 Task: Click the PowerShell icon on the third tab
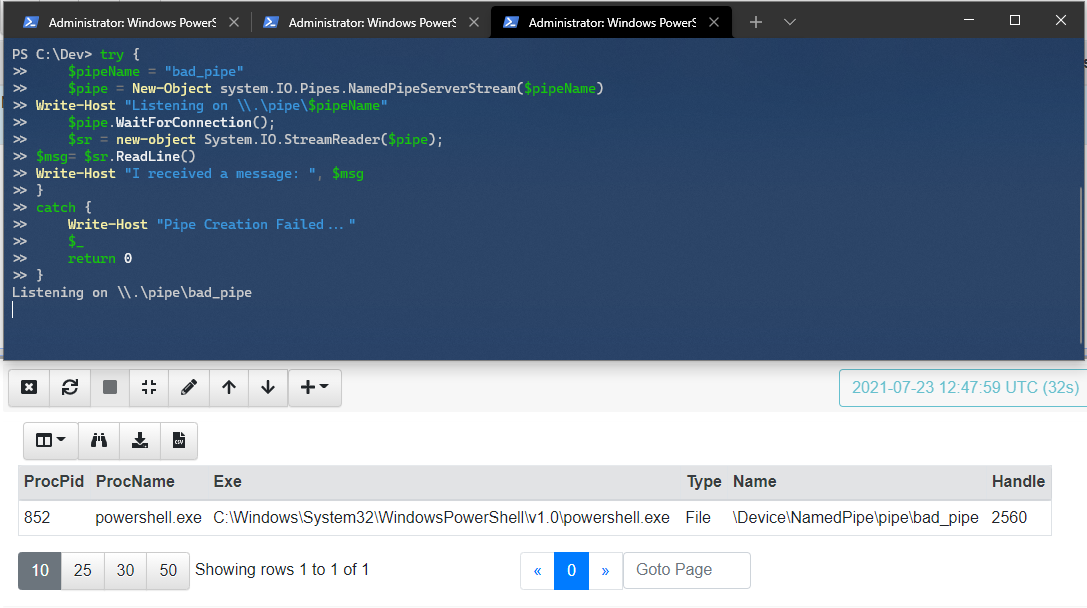click(510, 22)
